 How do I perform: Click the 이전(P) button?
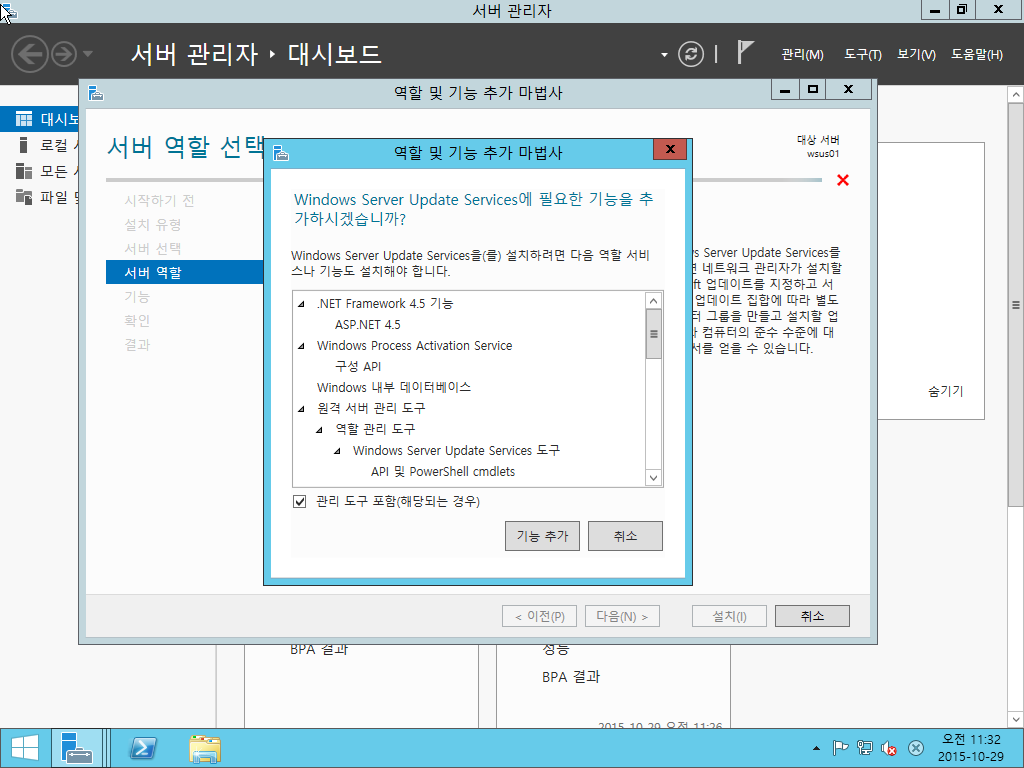pos(539,616)
